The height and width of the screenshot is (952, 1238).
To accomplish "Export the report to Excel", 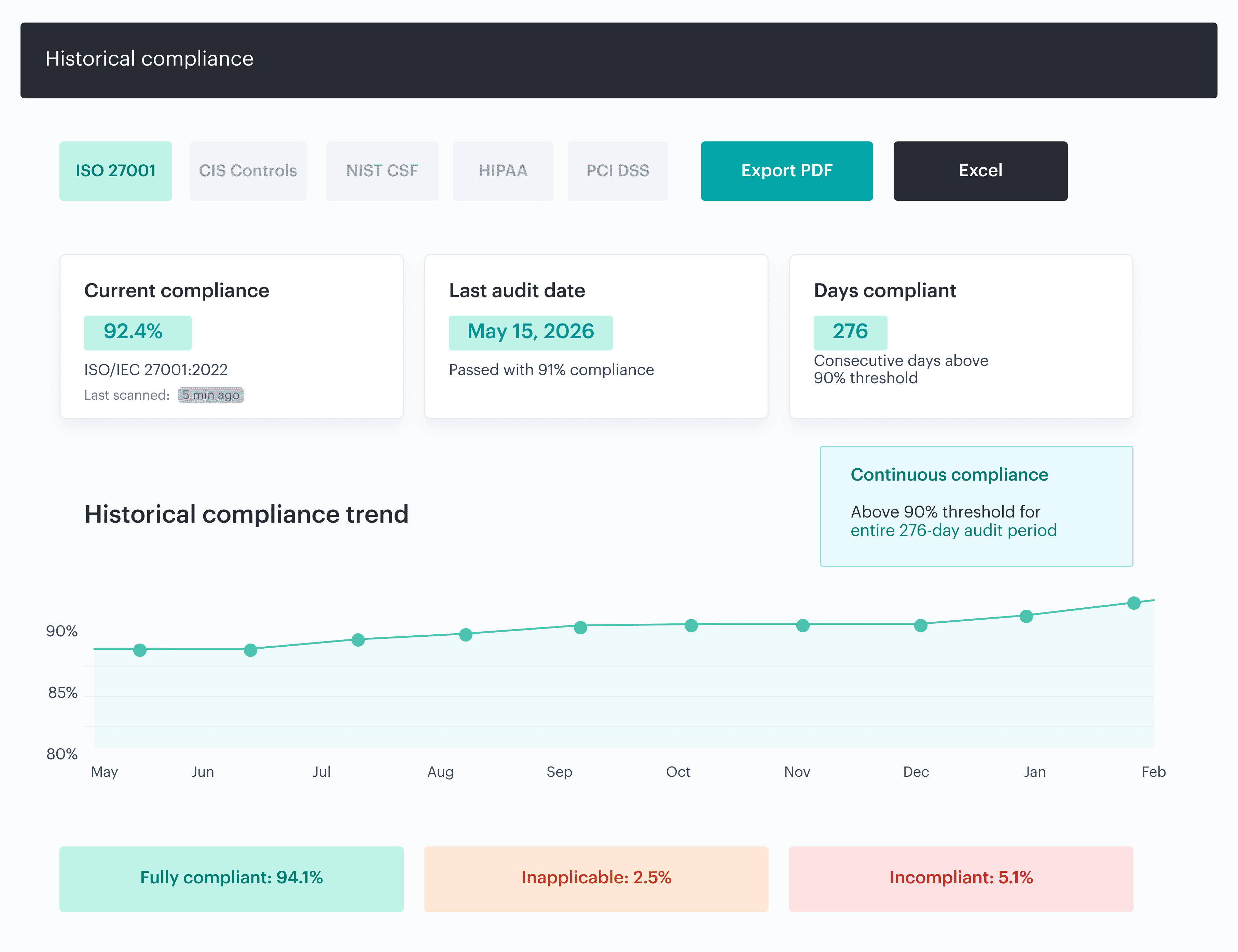I will point(980,170).
